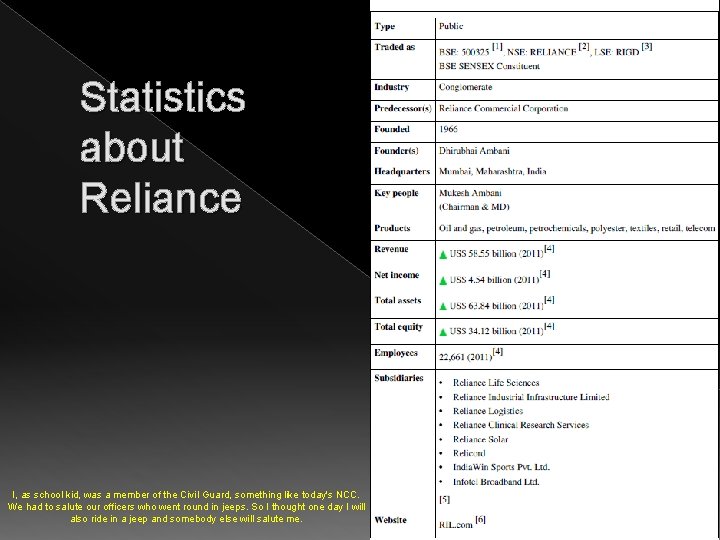This screenshot has width=720, height=540.
Task: Click the 'Traded as' row label
Action: (394, 47)
